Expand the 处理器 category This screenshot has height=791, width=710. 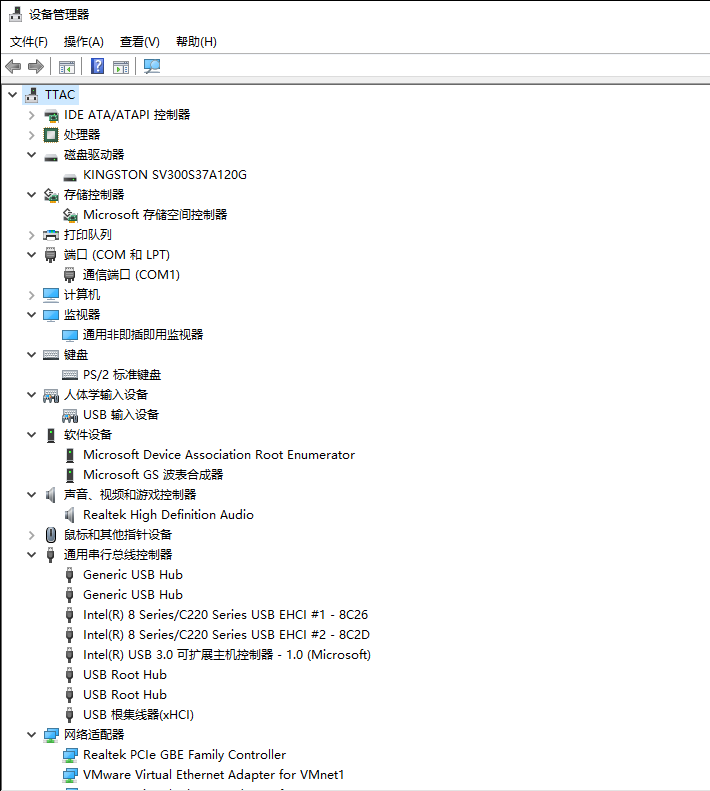tap(32, 135)
